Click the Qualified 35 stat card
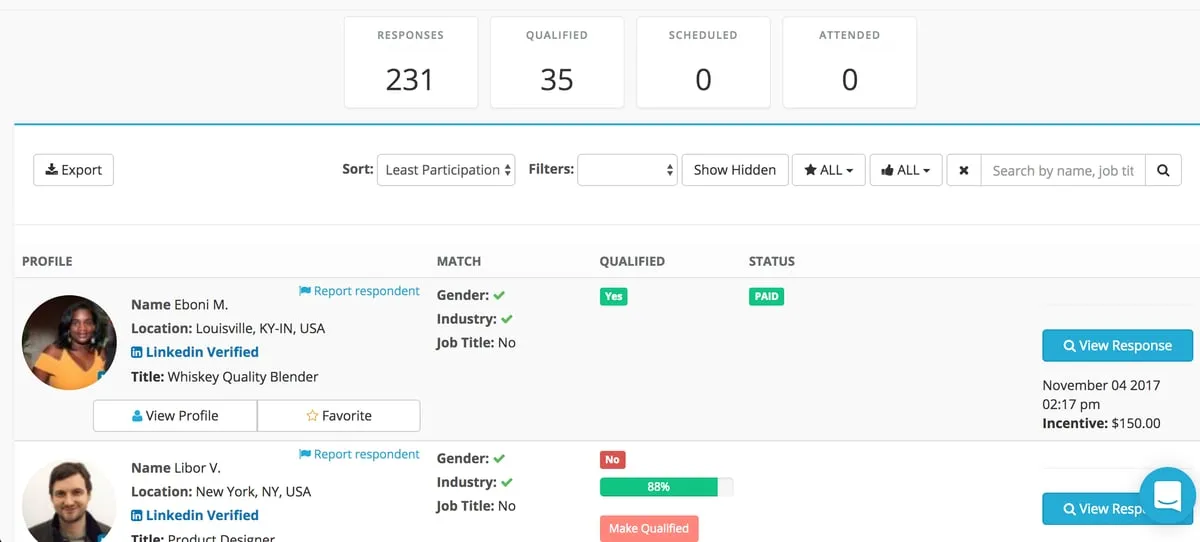This screenshot has width=1200, height=542. pos(557,62)
